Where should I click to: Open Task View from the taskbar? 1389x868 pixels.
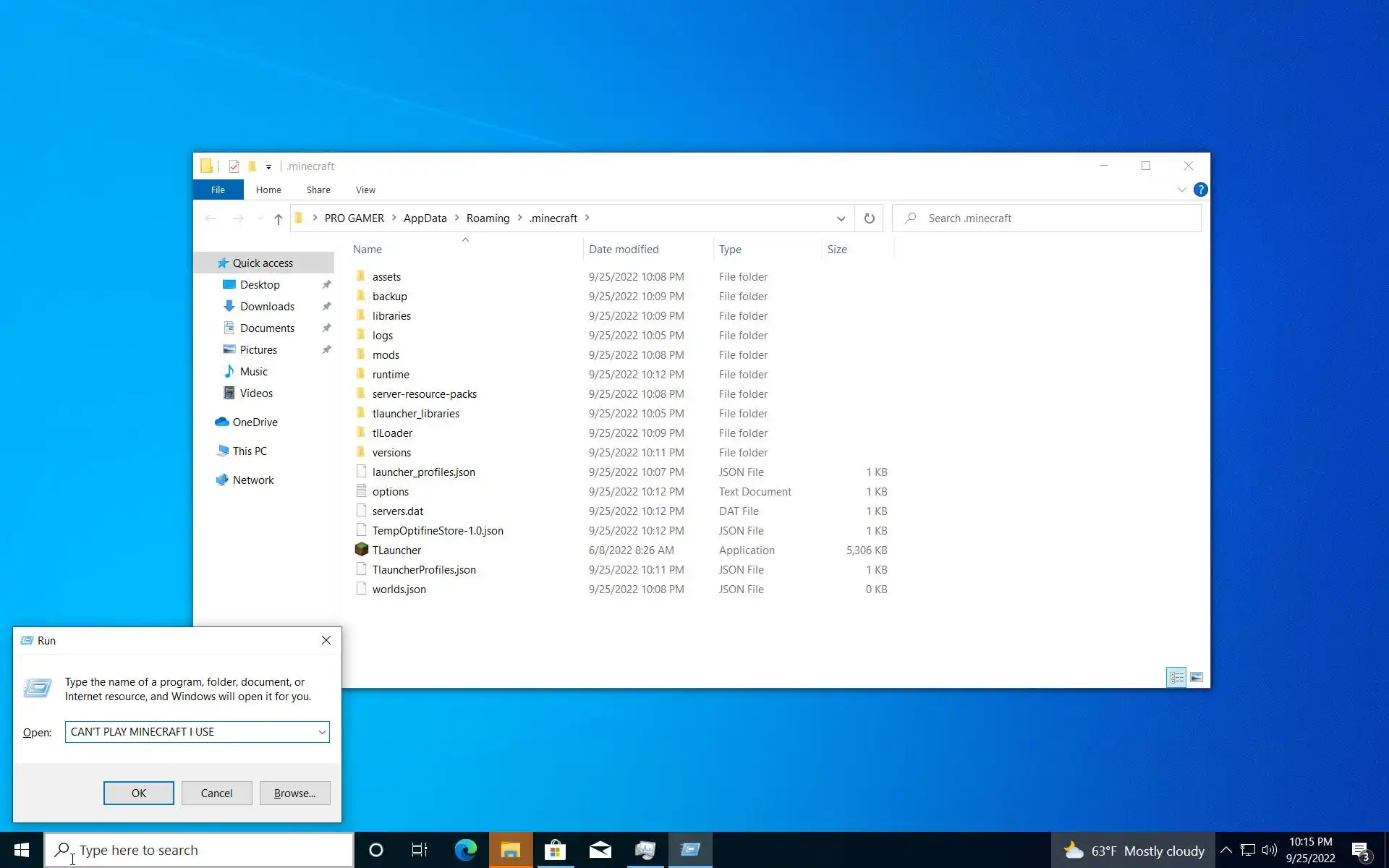point(420,850)
